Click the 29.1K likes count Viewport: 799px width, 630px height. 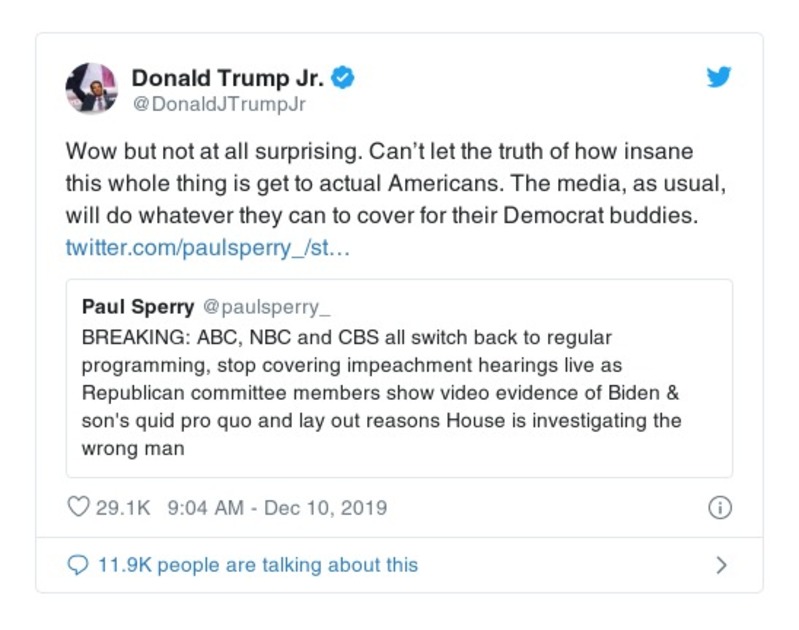pos(123,507)
